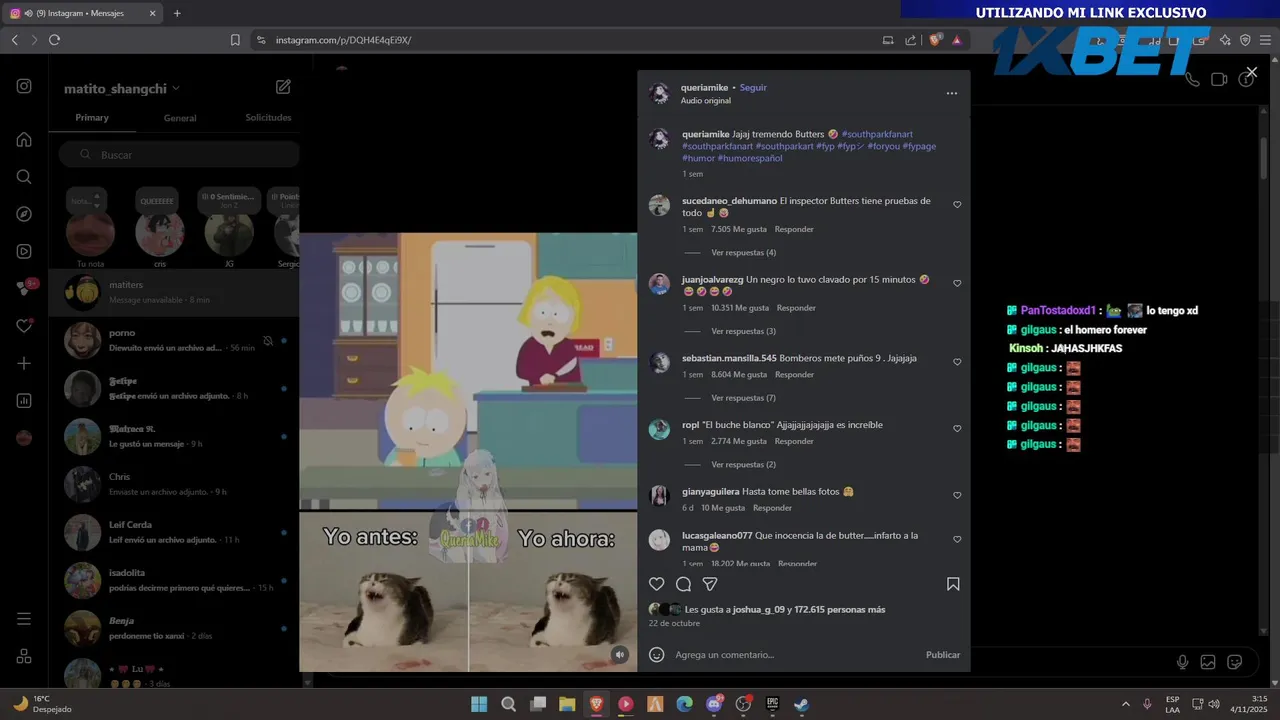
Task: Select the Instagram Mensajes browser tab
Action: (84, 13)
